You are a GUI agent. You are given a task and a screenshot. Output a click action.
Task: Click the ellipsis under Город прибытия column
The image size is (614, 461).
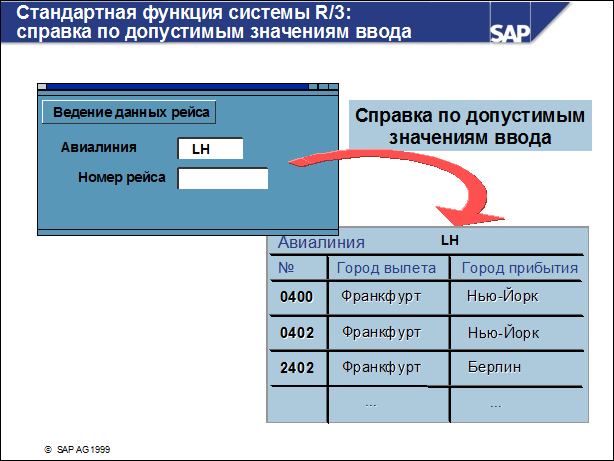coord(496,406)
